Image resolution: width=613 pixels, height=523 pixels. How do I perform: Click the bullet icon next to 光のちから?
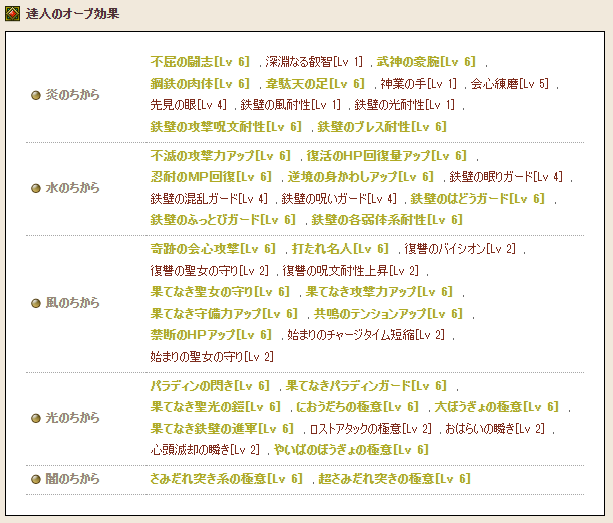(x=36, y=418)
